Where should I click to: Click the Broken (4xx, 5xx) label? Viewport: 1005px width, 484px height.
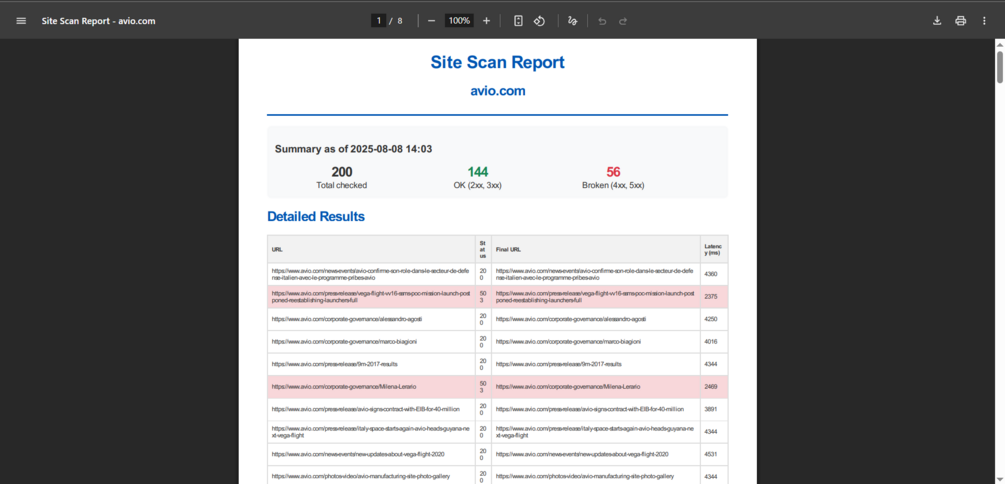613,185
